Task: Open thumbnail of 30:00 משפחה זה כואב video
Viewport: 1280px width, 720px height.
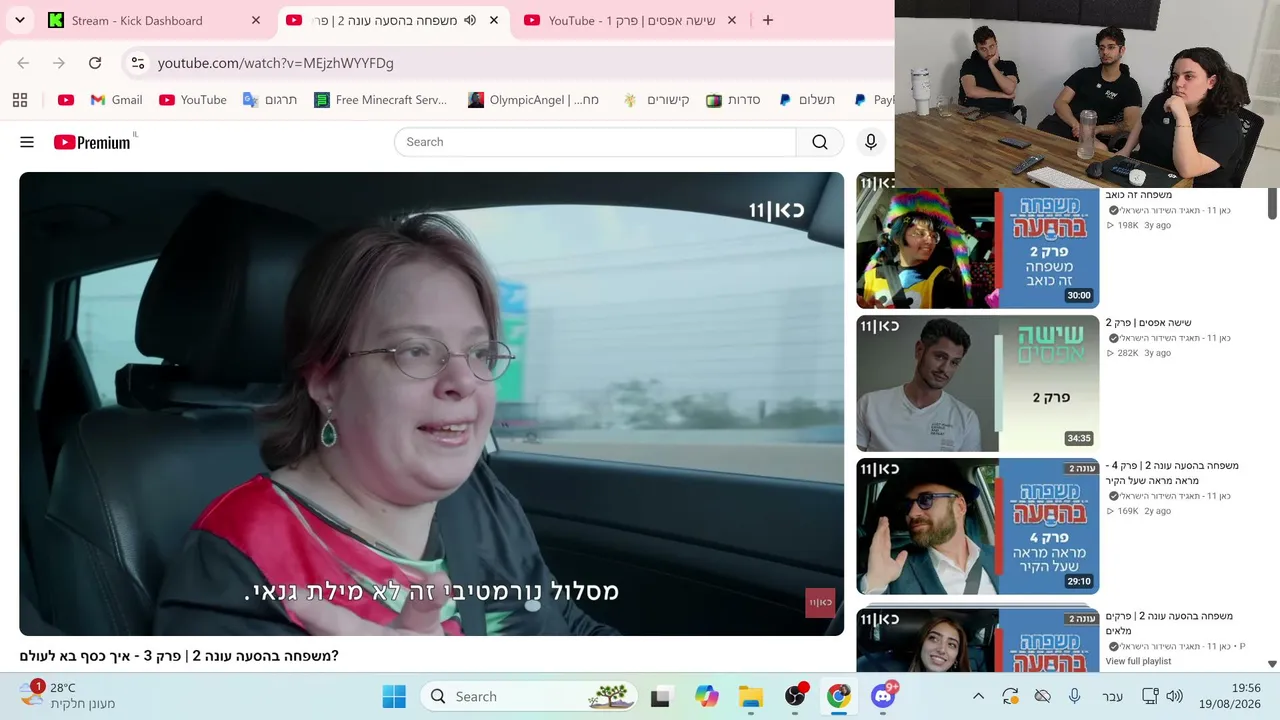Action: point(977,241)
